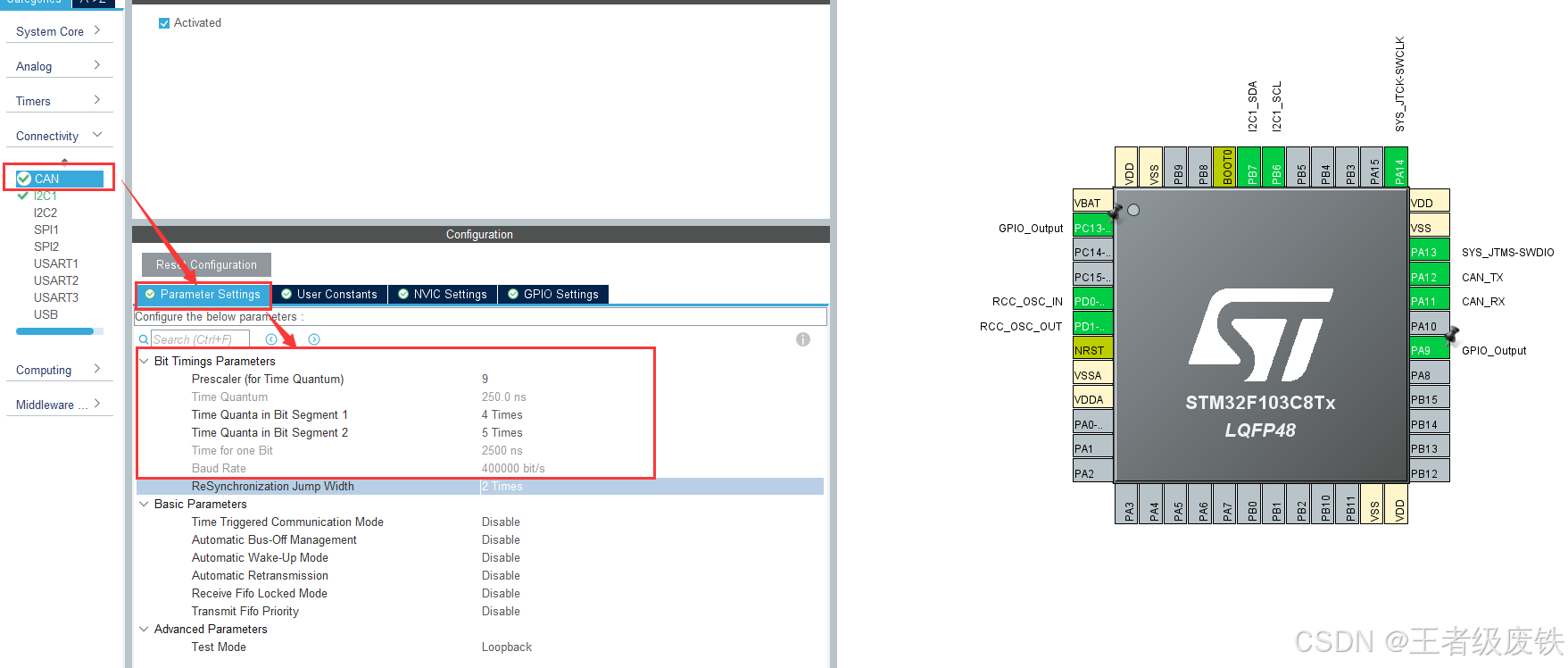Click Automatic Bus-Off Management Disable value

tap(501, 539)
